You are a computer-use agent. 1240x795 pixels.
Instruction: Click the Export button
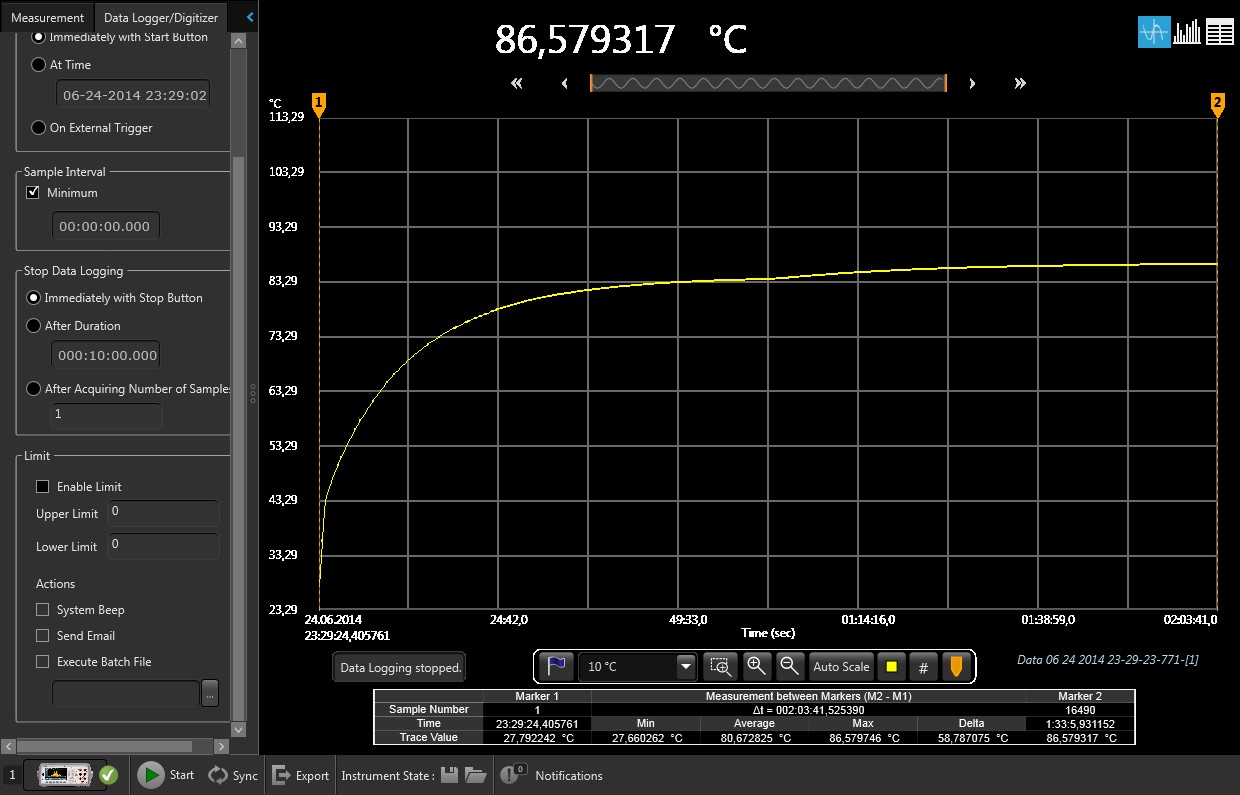[x=300, y=775]
